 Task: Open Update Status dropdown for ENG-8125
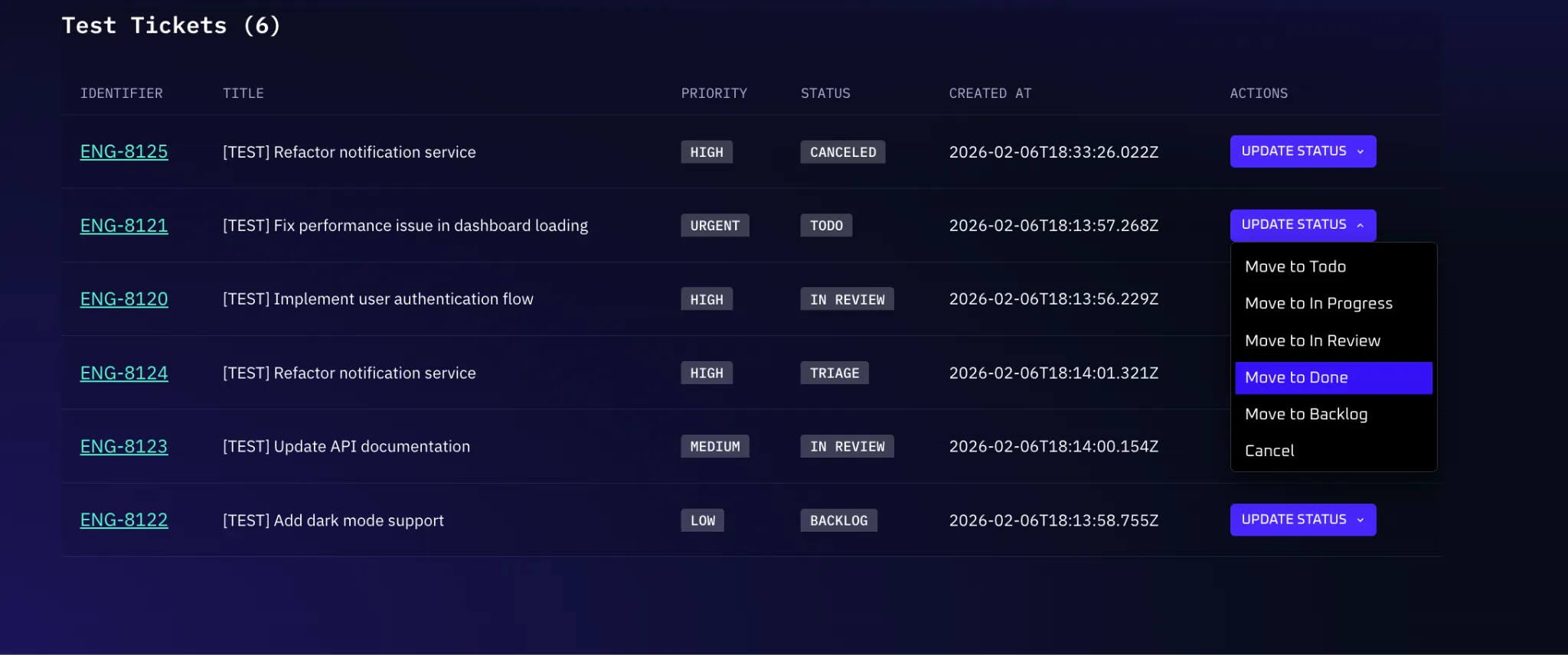coord(1302,152)
